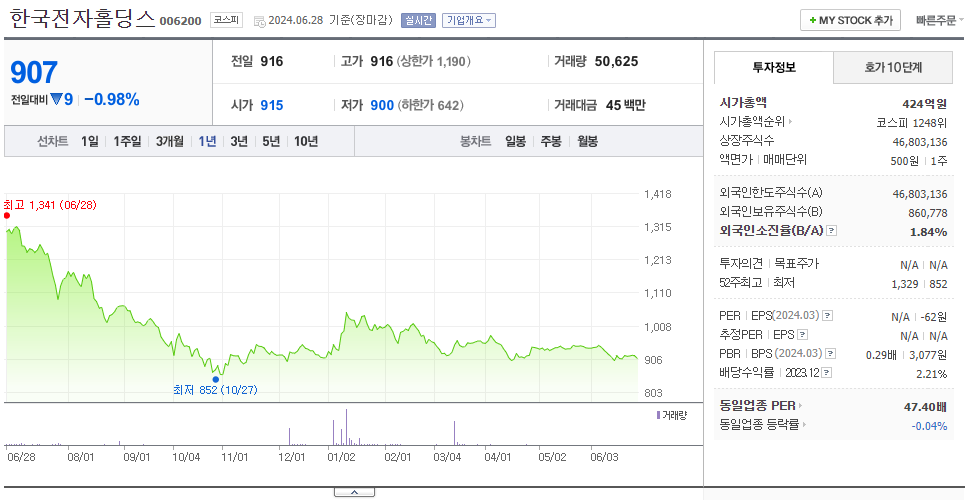Viewport: 968px width, 500px height.
Task: Click the 외국인소진율 value 1.84%
Action: (x=928, y=232)
